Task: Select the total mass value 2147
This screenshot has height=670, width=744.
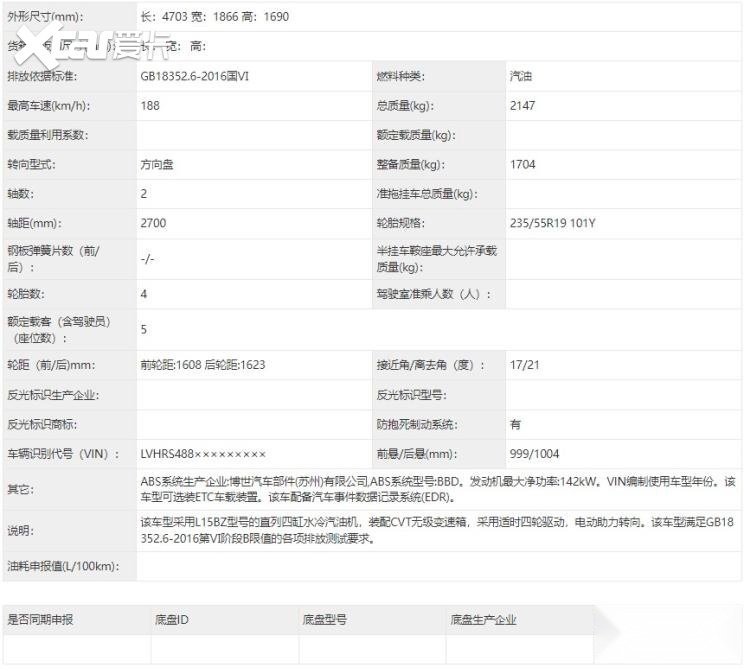Action: coord(523,106)
